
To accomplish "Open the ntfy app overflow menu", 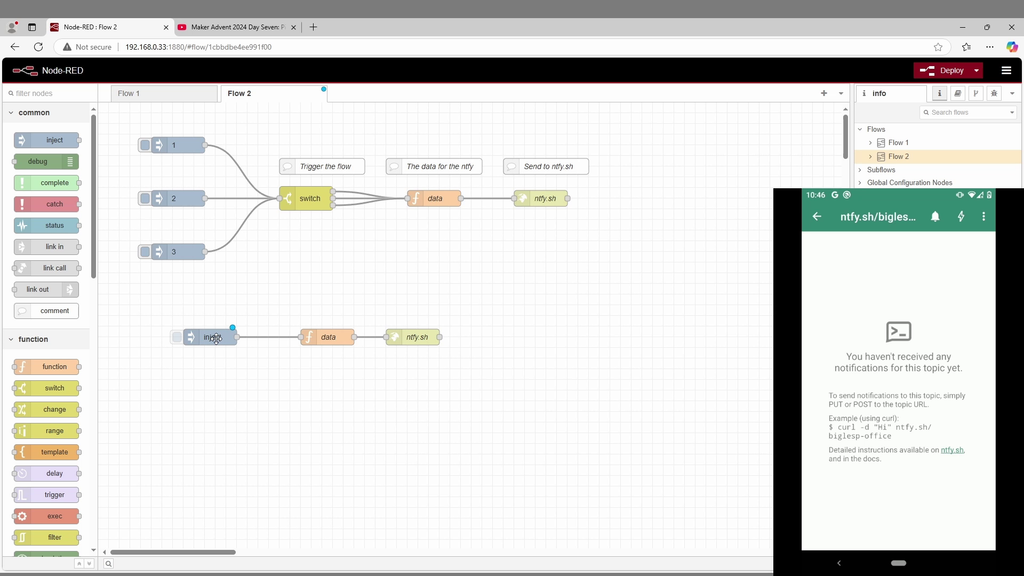I will 984,216.
